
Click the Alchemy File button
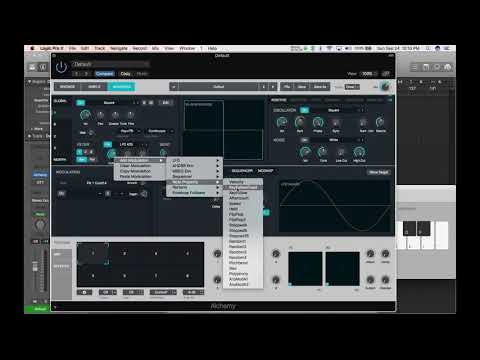287,87
